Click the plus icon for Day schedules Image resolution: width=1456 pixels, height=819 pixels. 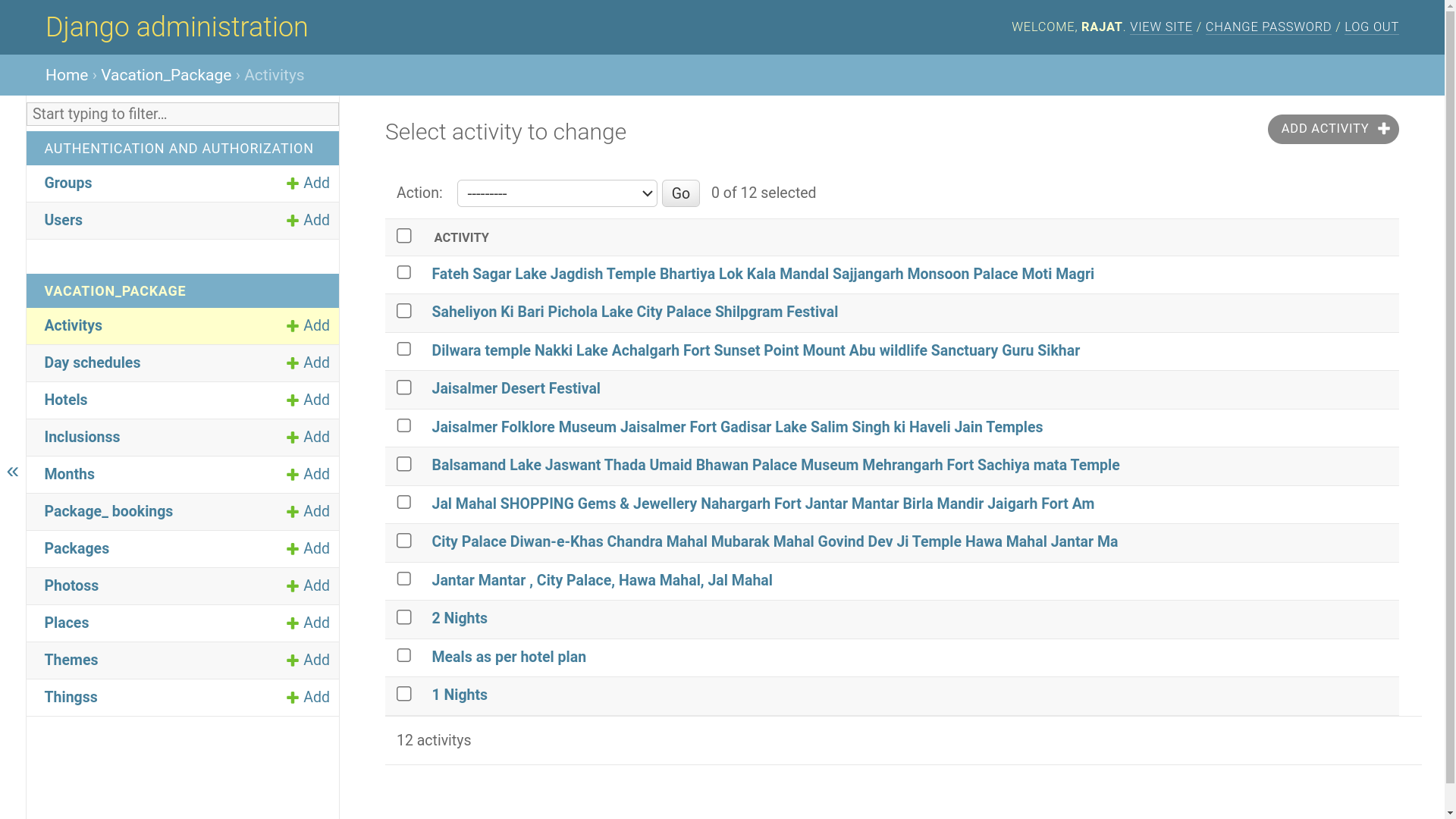pos(293,363)
